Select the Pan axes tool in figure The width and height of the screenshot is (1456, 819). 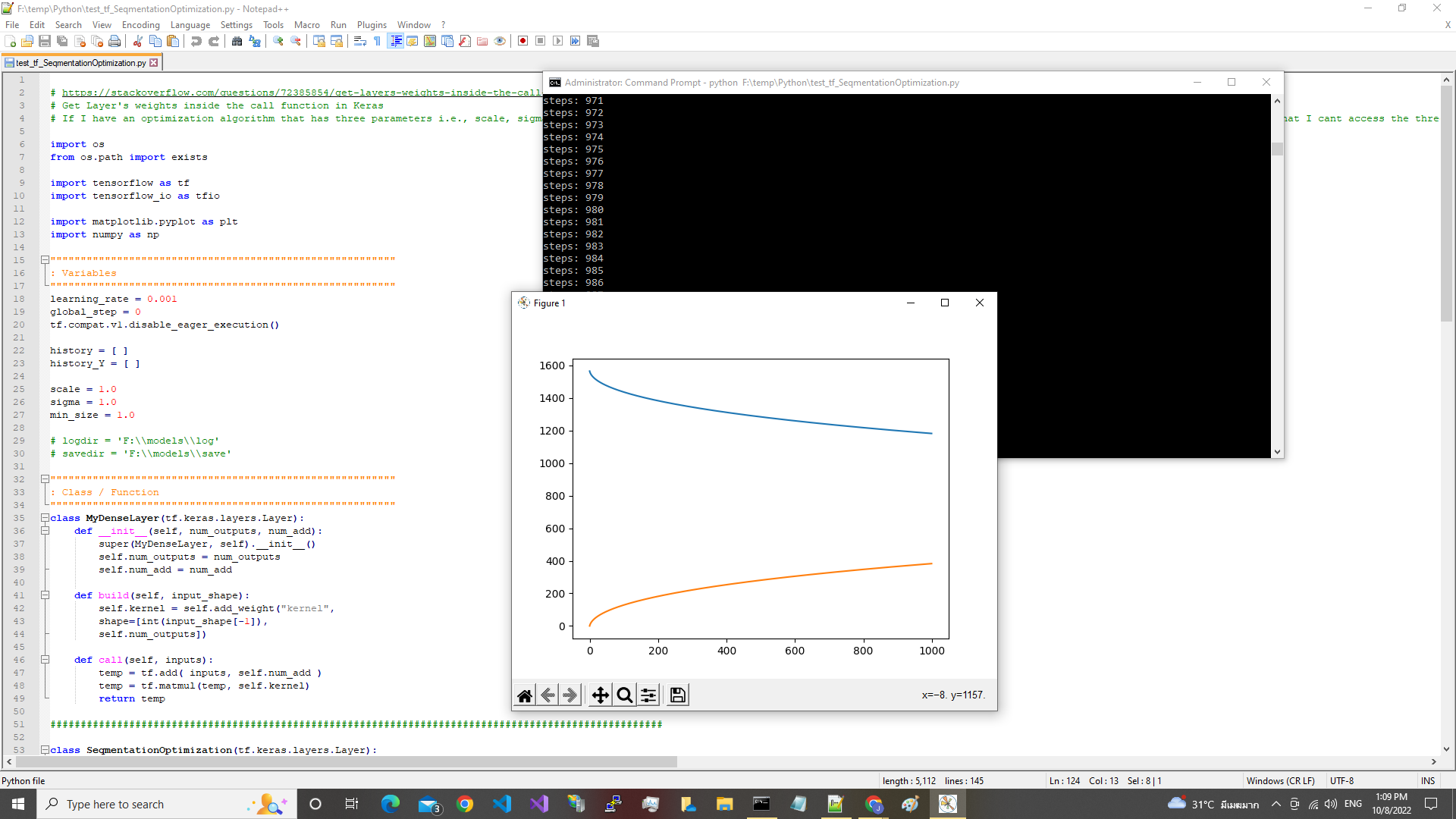click(600, 695)
